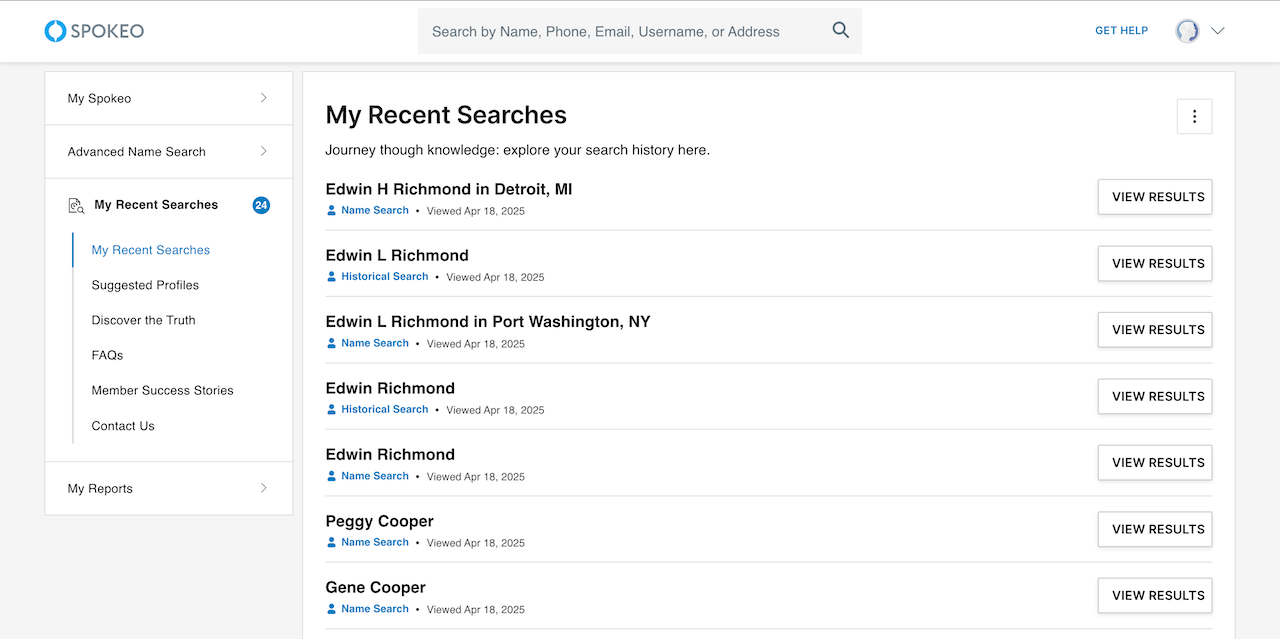This screenshot has height=639, width=1280.
Task: Click the person icon next to Edwin H Richmond's Name Search
Action: click(330, 210)
